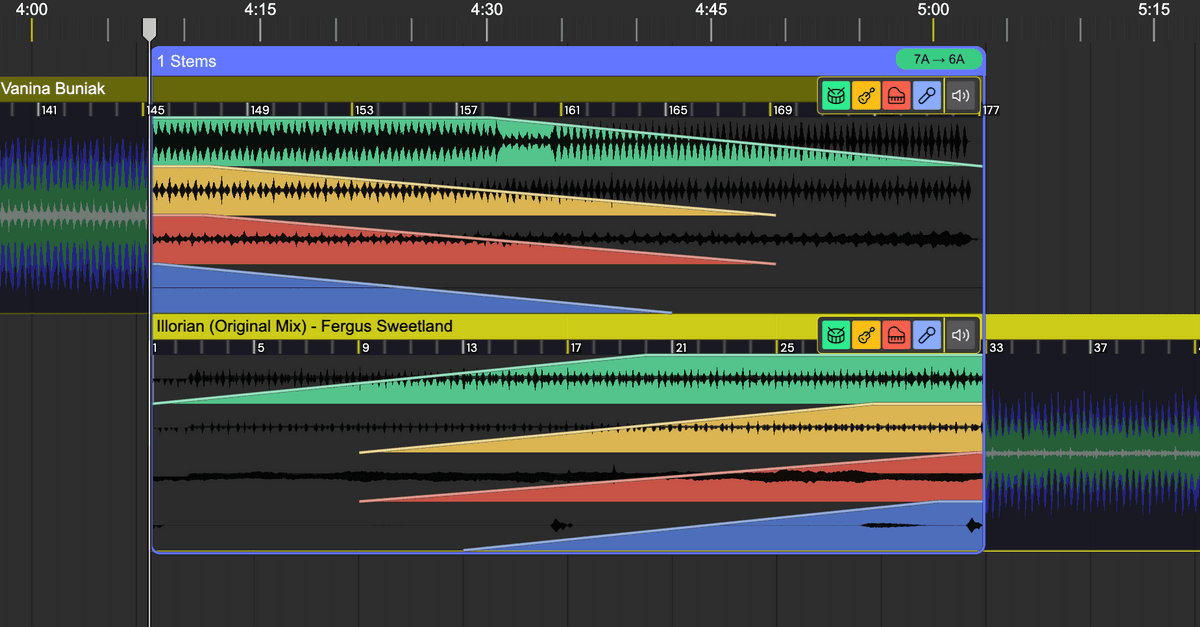Click bar marker 17 on the Illorian track

(x=575, y=348)
